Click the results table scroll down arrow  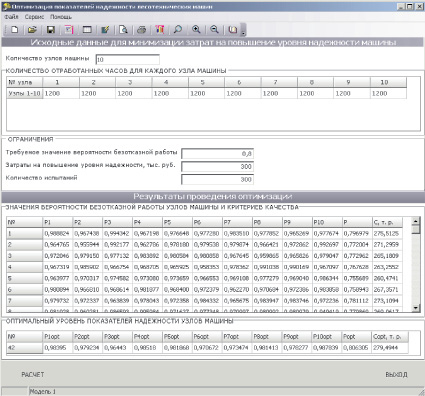click(416, 308)
